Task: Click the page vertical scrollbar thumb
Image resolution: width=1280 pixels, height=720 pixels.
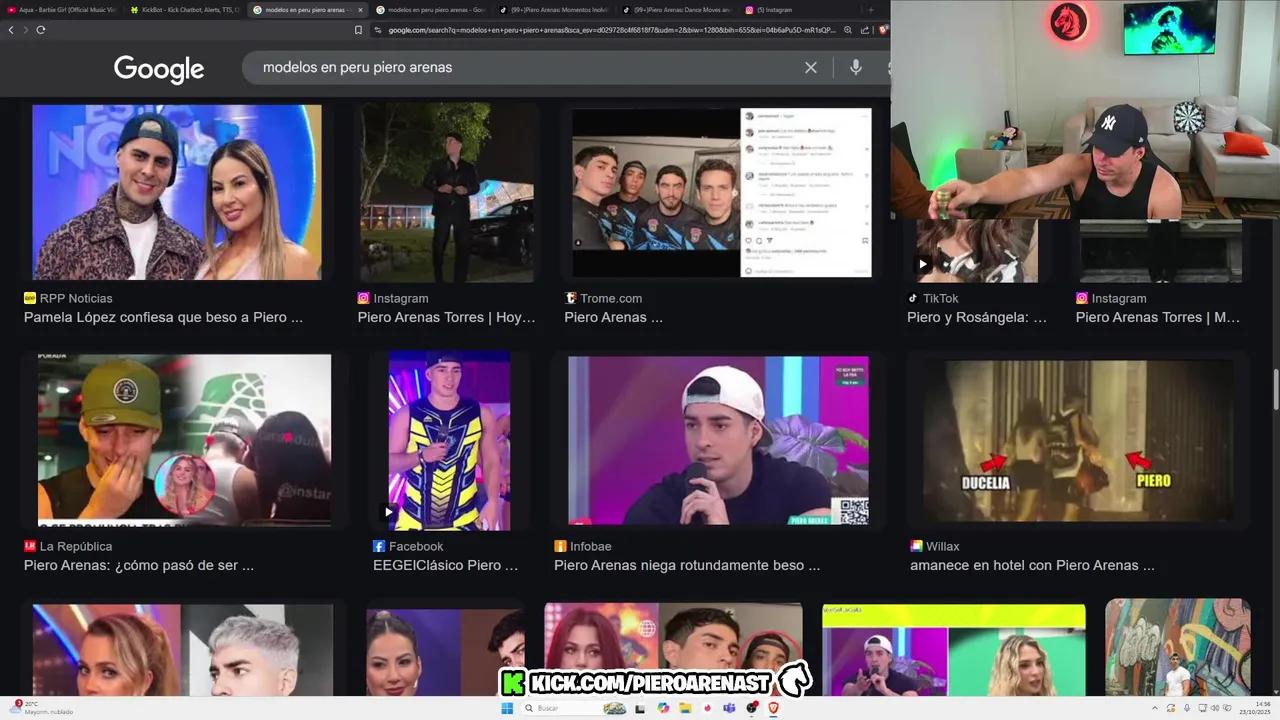Action: point(1275,389)
